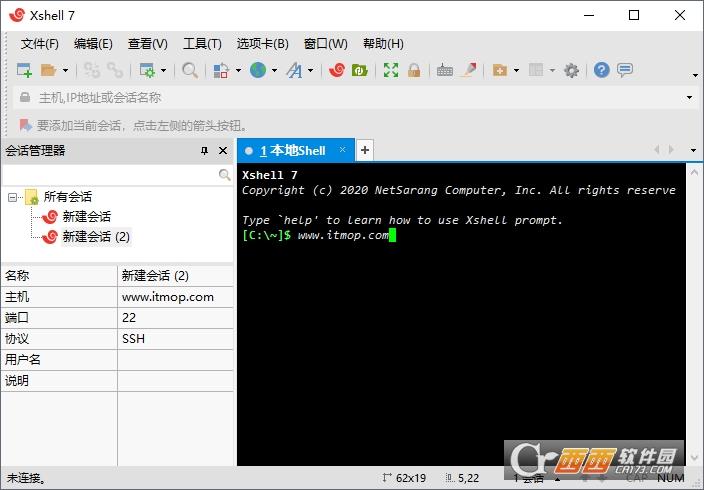
Task: Open the 工具(T) menu
Action: [201, 44]
